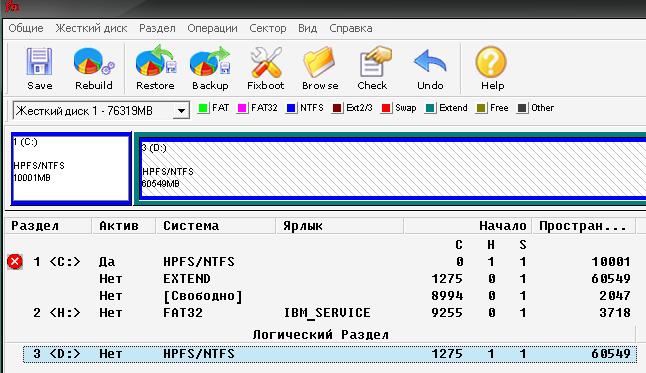Select the 3 <D:> logical partition row
646x373 pixels.
click(x=330, y=354)
